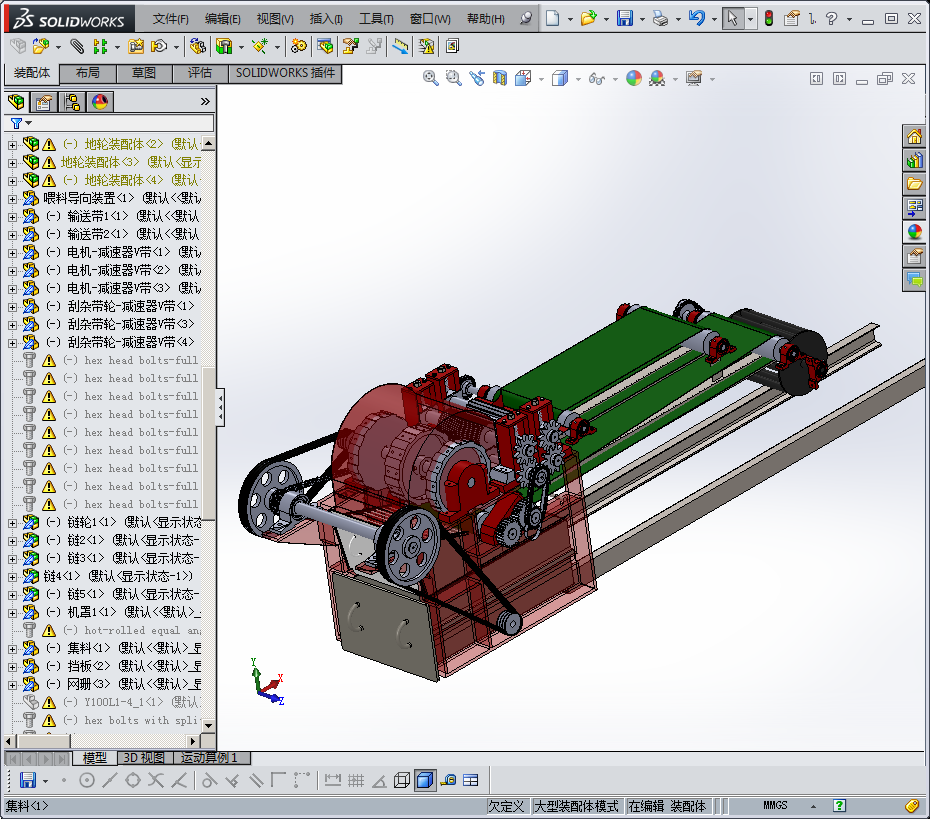930x819 pixels.
Task: Click the Save disk icon in the title bar
Action: click(x=625, y=18)
